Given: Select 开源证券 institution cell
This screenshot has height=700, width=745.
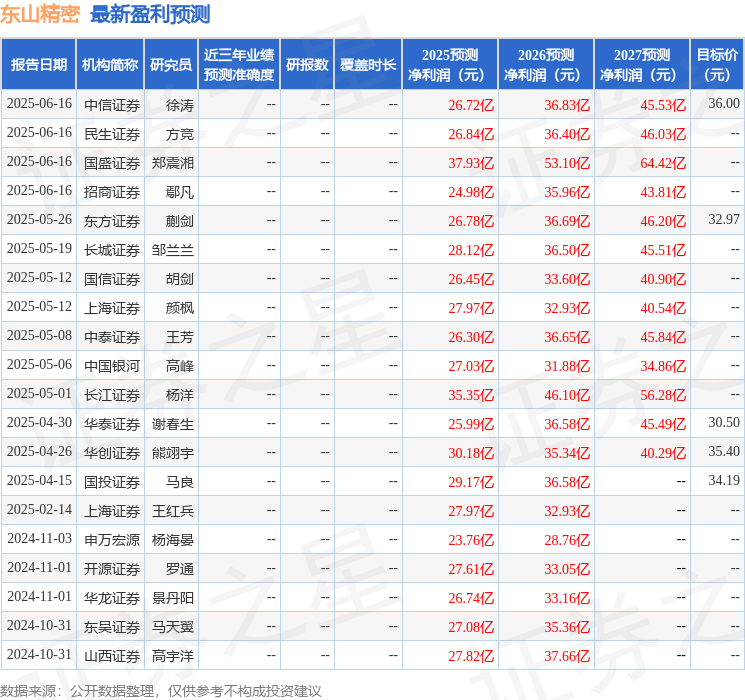Looking at the screenshot, I should [112, 569].
